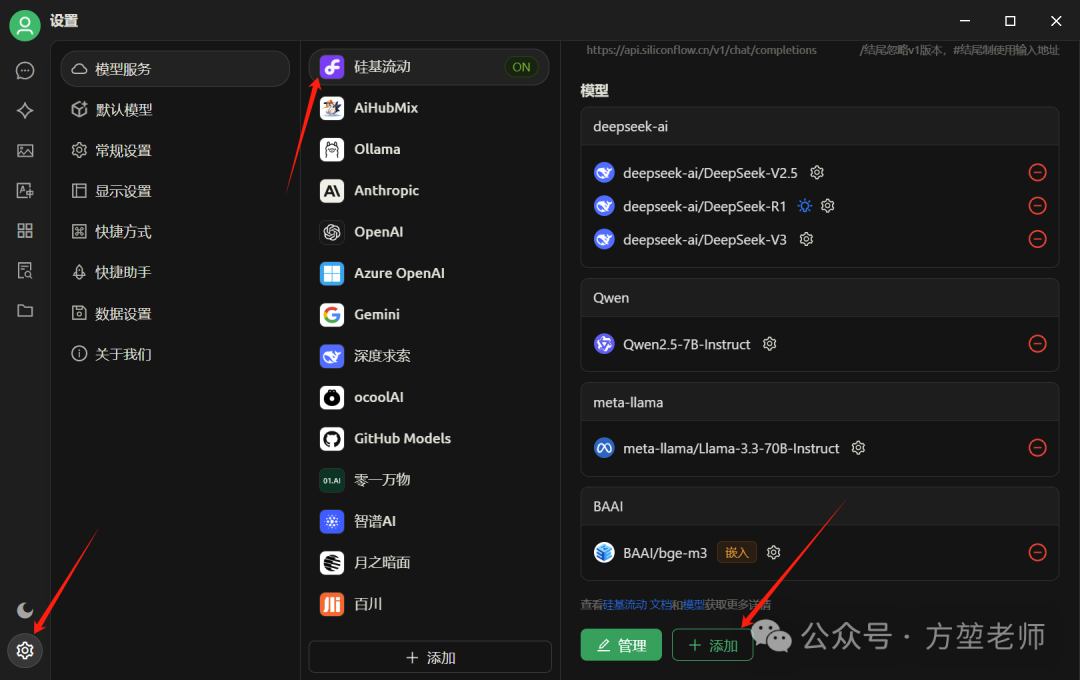Select the 默认模型 settings menu
The image size is (1080, 680).
(175, 110)
